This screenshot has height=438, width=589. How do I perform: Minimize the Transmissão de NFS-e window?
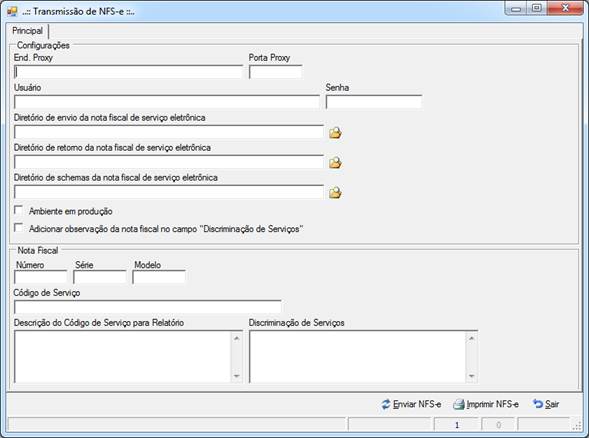click(516, 9)
